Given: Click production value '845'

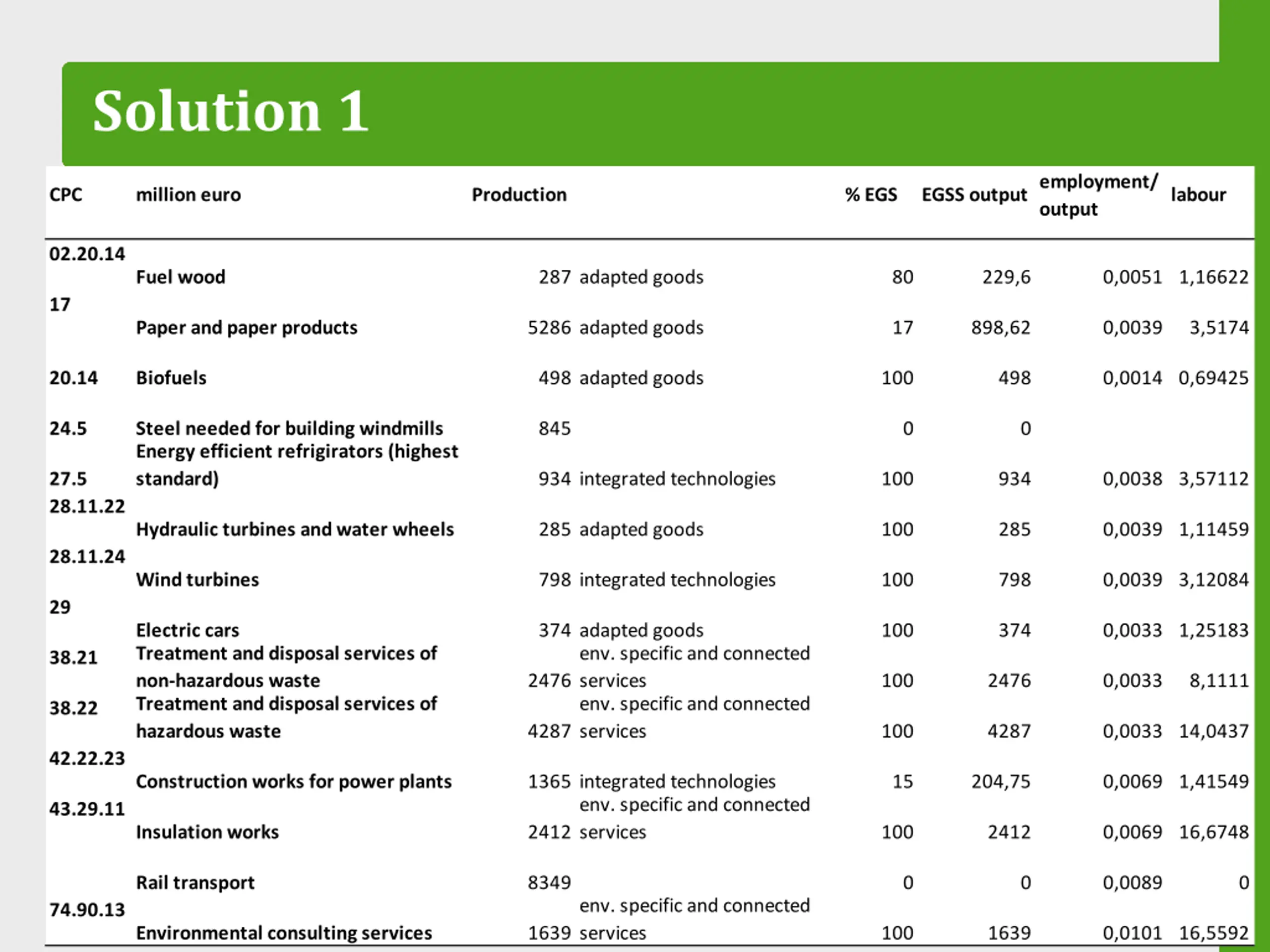Looking at the screenshot, I should click(x=555, y=429).
